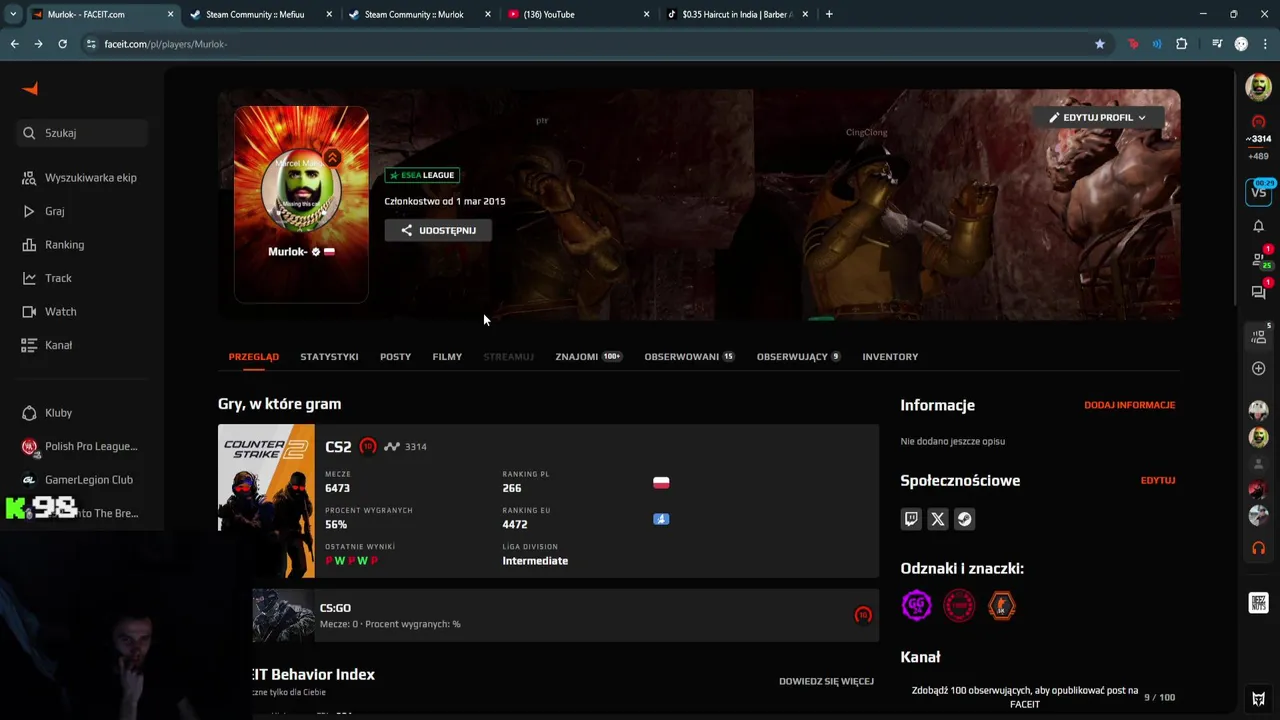Switch to Steam Community Murlok browser tab
This screenshot has width=1280, height=720.
419,14
